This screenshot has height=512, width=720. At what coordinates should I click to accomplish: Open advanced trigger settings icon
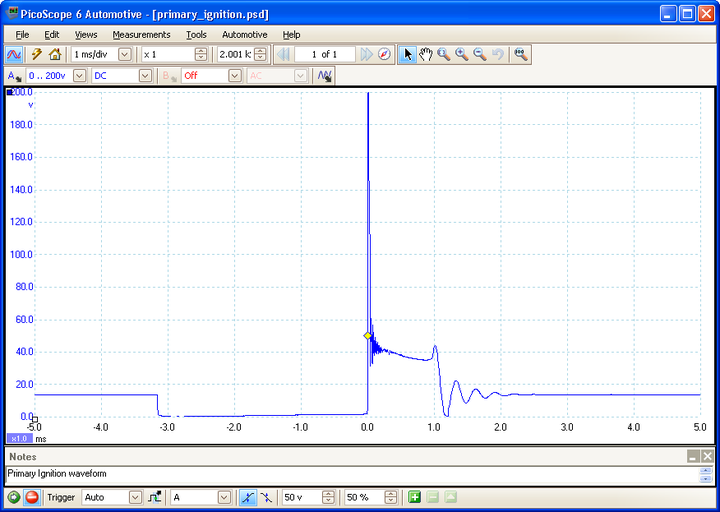tap(155, 497)
